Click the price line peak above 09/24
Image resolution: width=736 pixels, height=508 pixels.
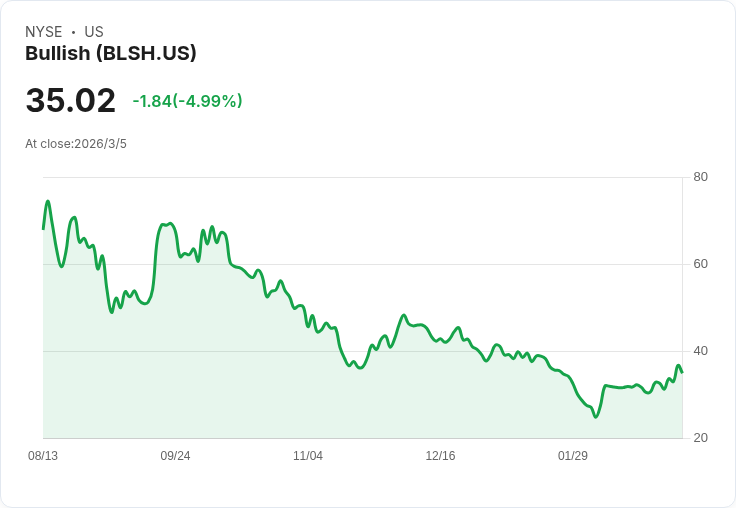(170, 223)
